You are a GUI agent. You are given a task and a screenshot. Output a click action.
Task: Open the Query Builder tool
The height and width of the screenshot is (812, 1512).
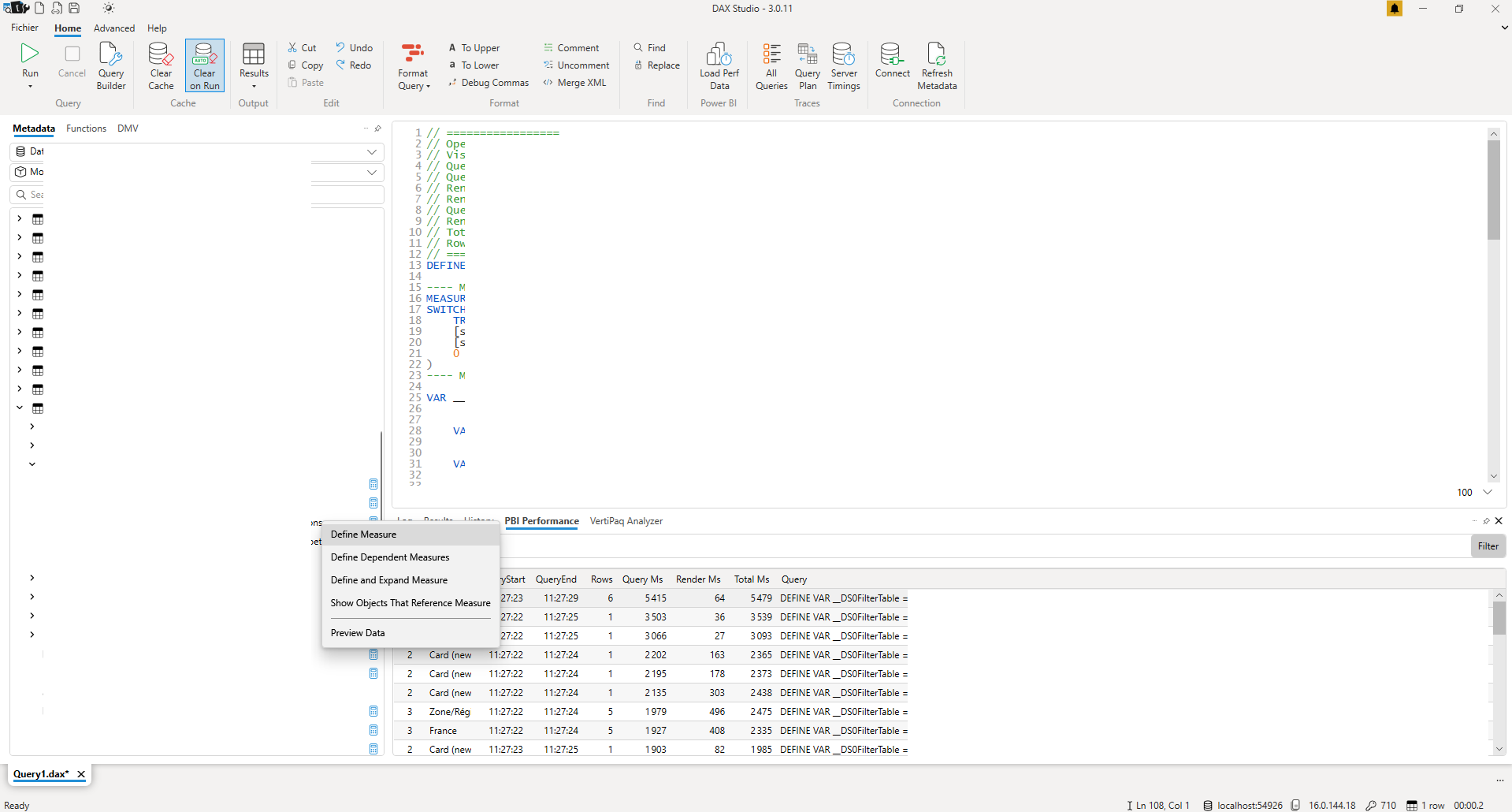coord(111,65)
